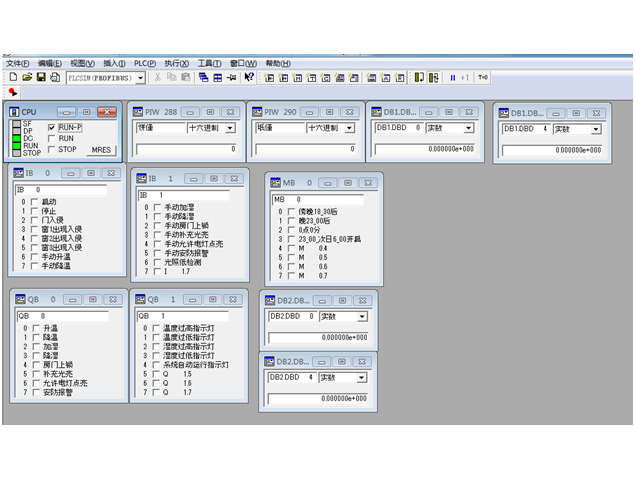Open the format dropdown in the PIW 288 window
The image size is (635, 489).
click(230, 128)
